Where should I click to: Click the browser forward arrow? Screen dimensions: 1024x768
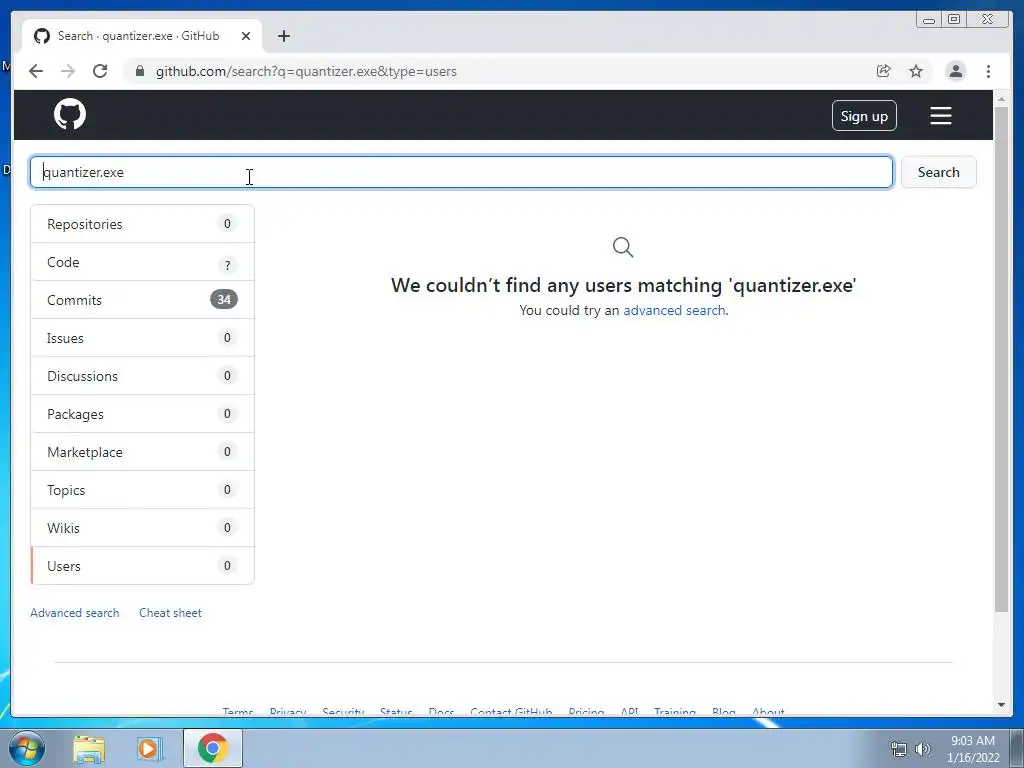point(68,71)
